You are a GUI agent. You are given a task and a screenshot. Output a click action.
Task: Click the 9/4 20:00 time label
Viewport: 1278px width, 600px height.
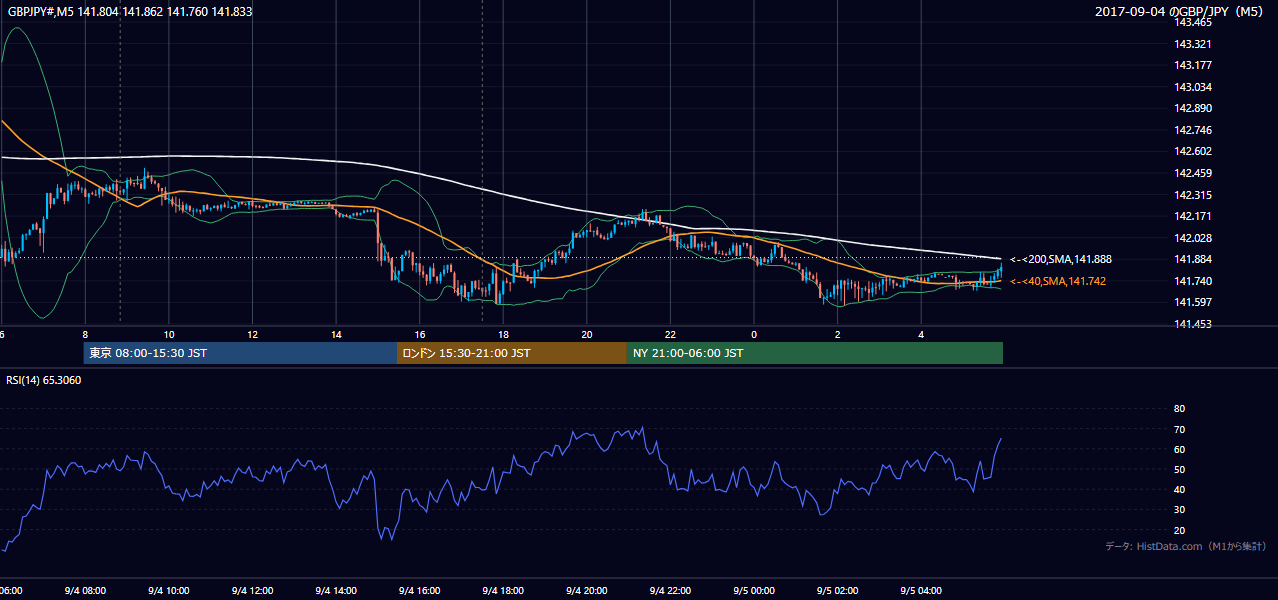point(587,590)
